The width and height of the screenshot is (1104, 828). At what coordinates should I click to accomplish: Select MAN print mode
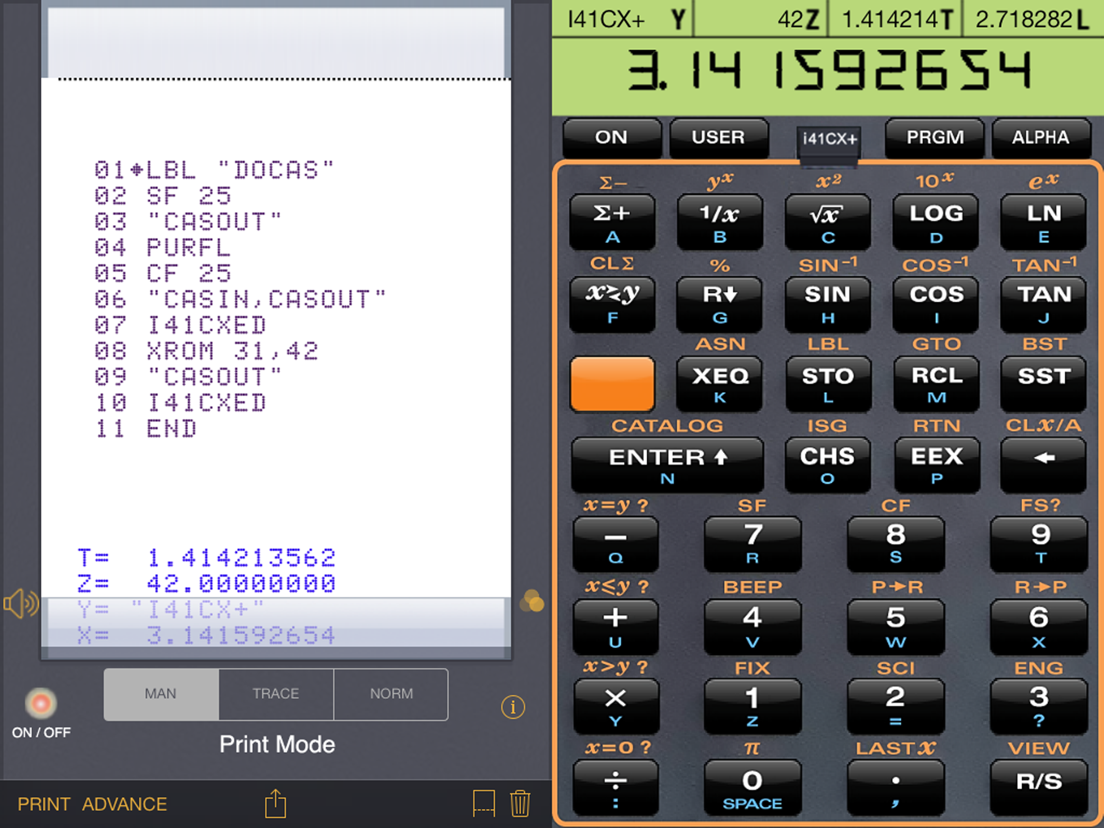tap(161, 694)
